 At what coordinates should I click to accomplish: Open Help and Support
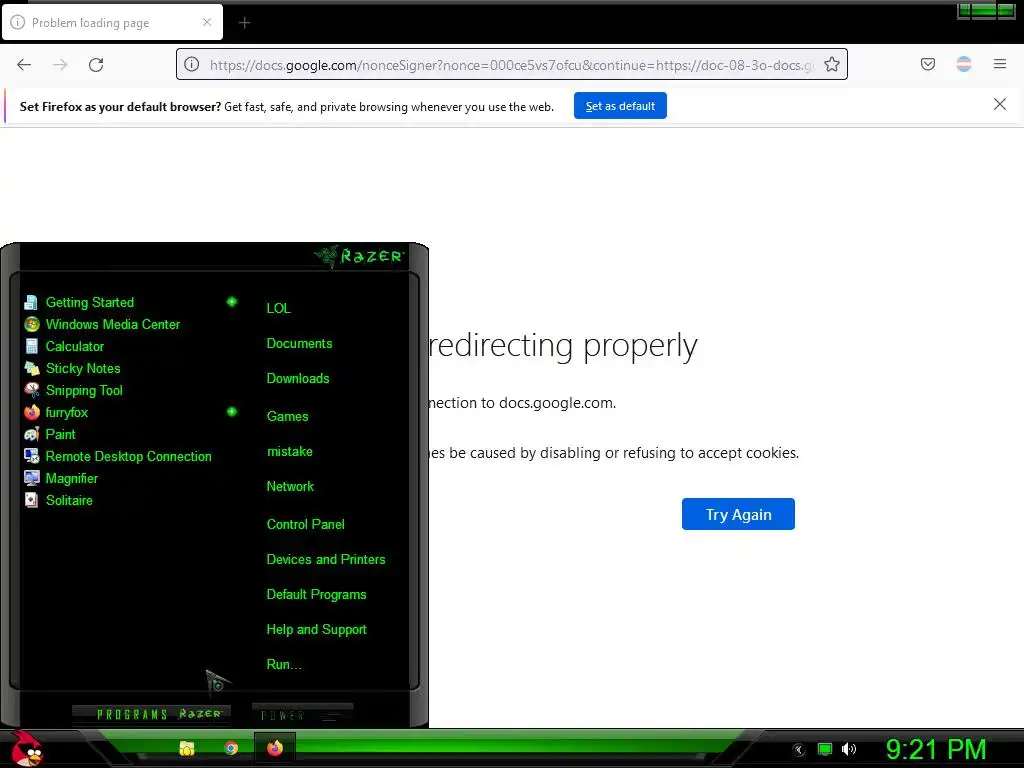click(x=316, y=630)
